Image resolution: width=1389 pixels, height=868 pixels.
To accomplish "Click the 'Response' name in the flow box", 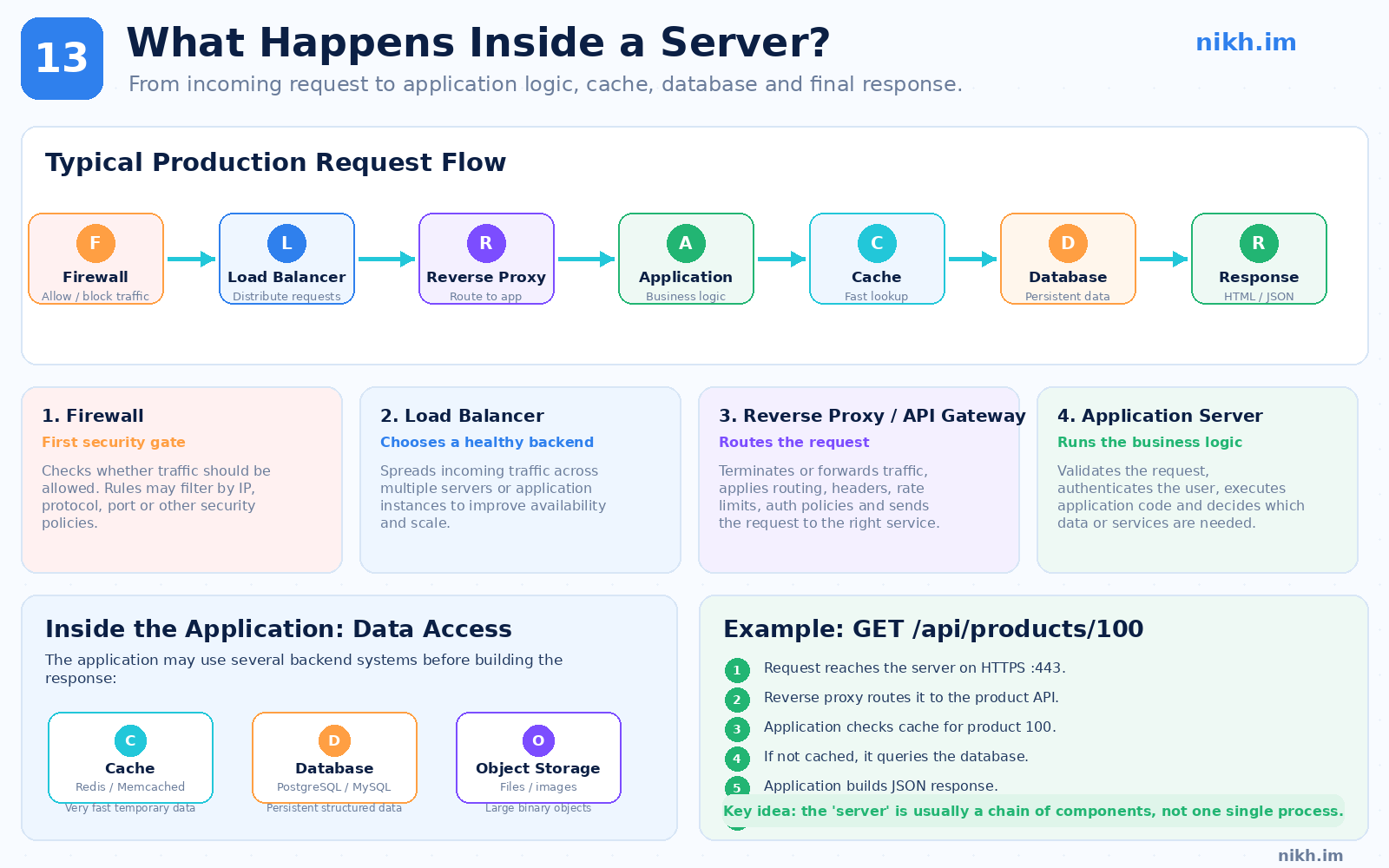I will (1259, 277).
